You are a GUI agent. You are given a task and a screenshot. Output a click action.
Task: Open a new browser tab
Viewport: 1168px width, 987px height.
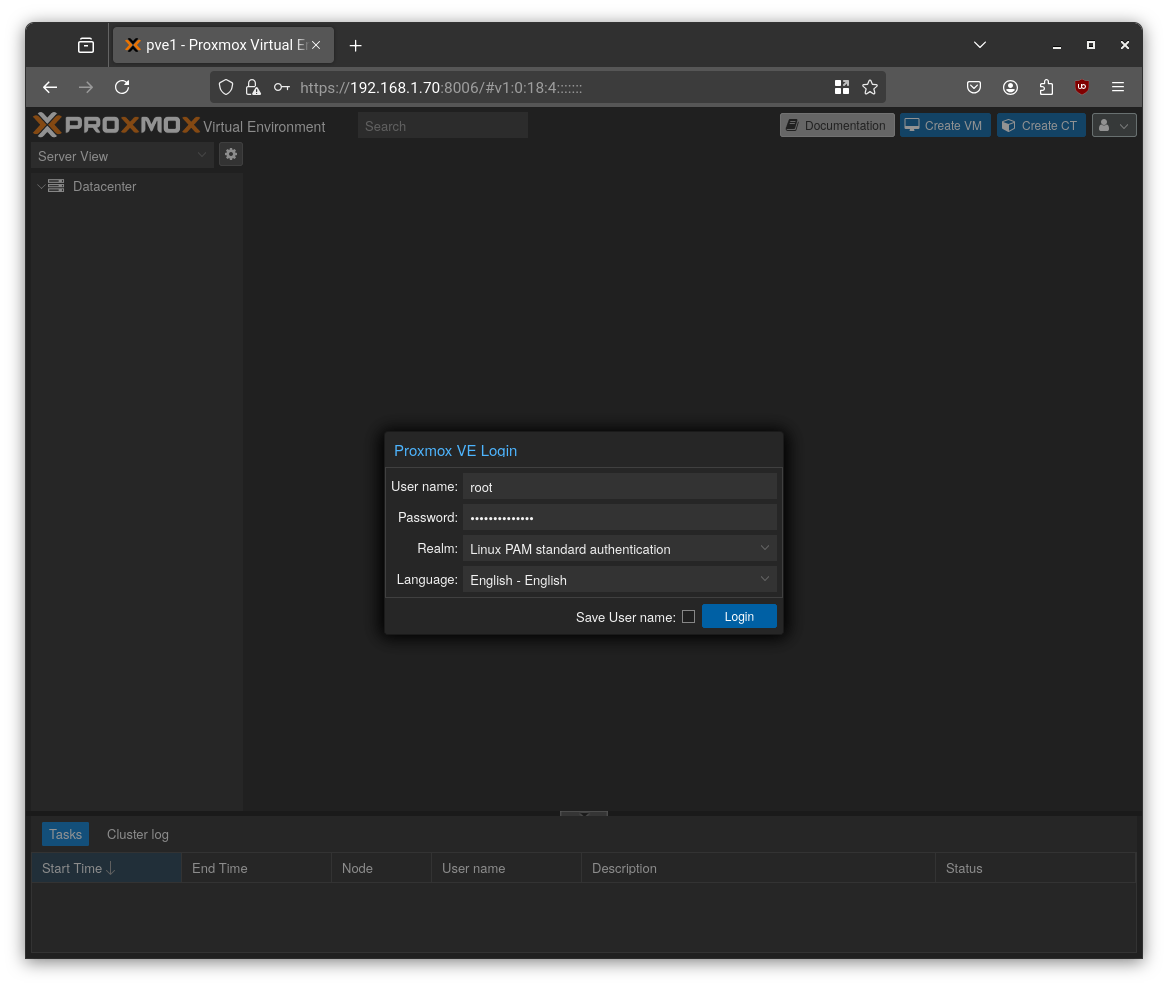point(355,45)
